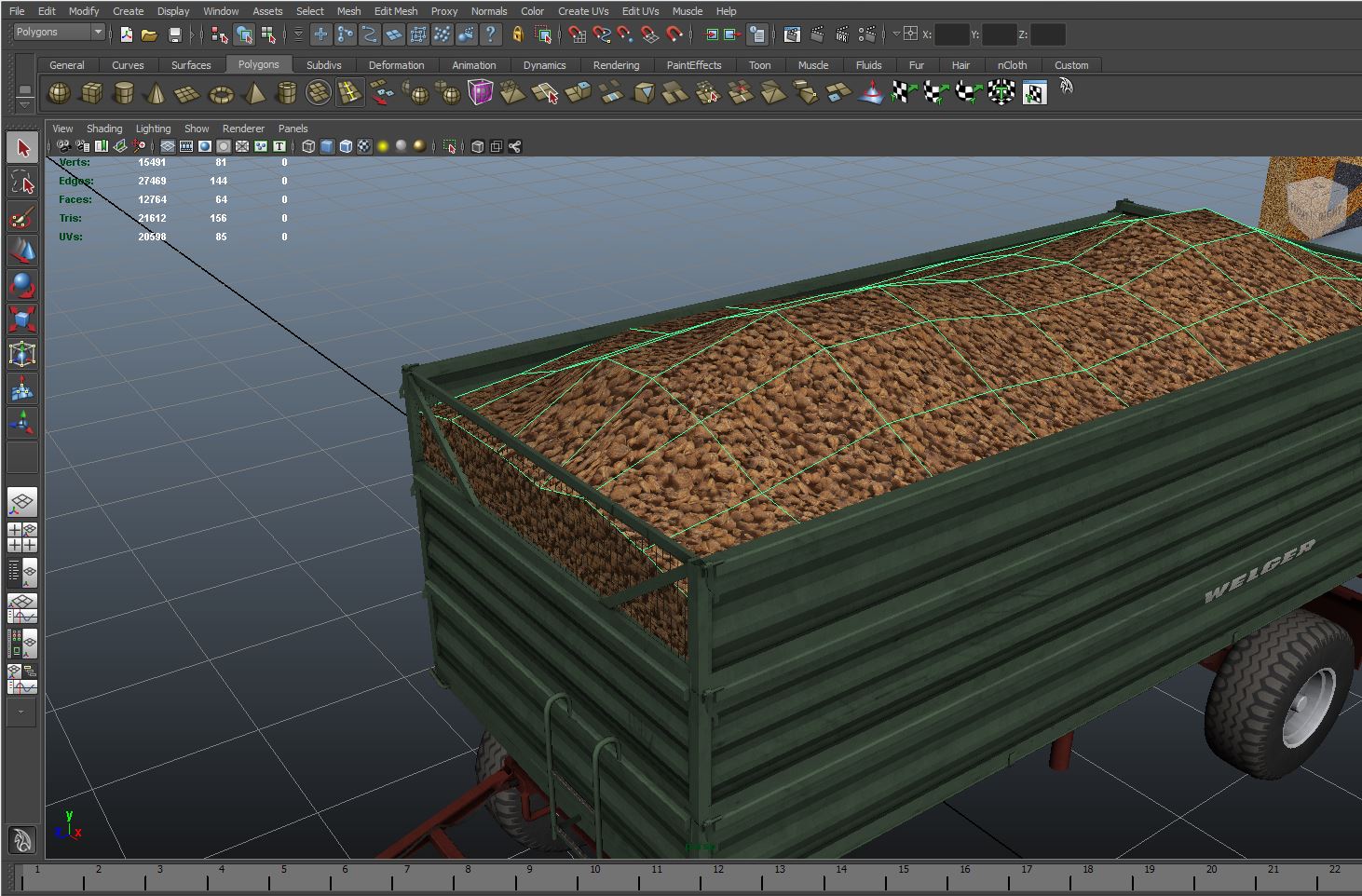The image size is (1362, 896).
Task: Toggle snap to points
Action: (625, 35)
